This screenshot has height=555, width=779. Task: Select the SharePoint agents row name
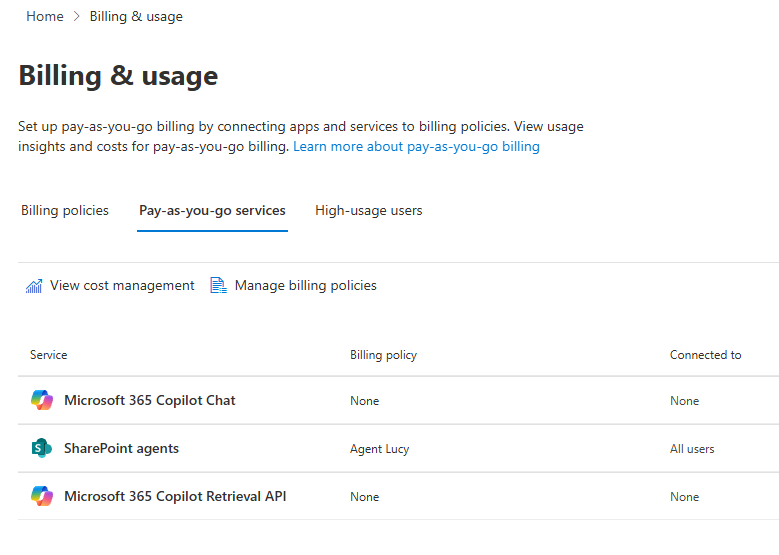coord(121,448)
